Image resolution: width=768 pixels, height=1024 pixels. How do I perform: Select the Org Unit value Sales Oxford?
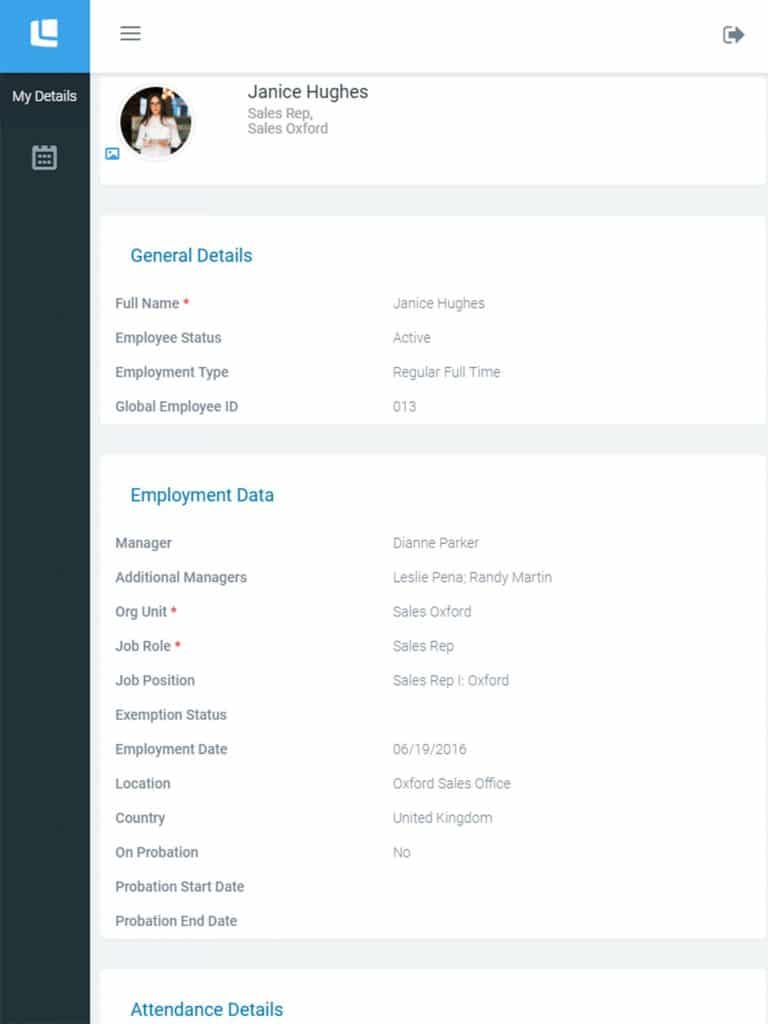click(431, 612)
